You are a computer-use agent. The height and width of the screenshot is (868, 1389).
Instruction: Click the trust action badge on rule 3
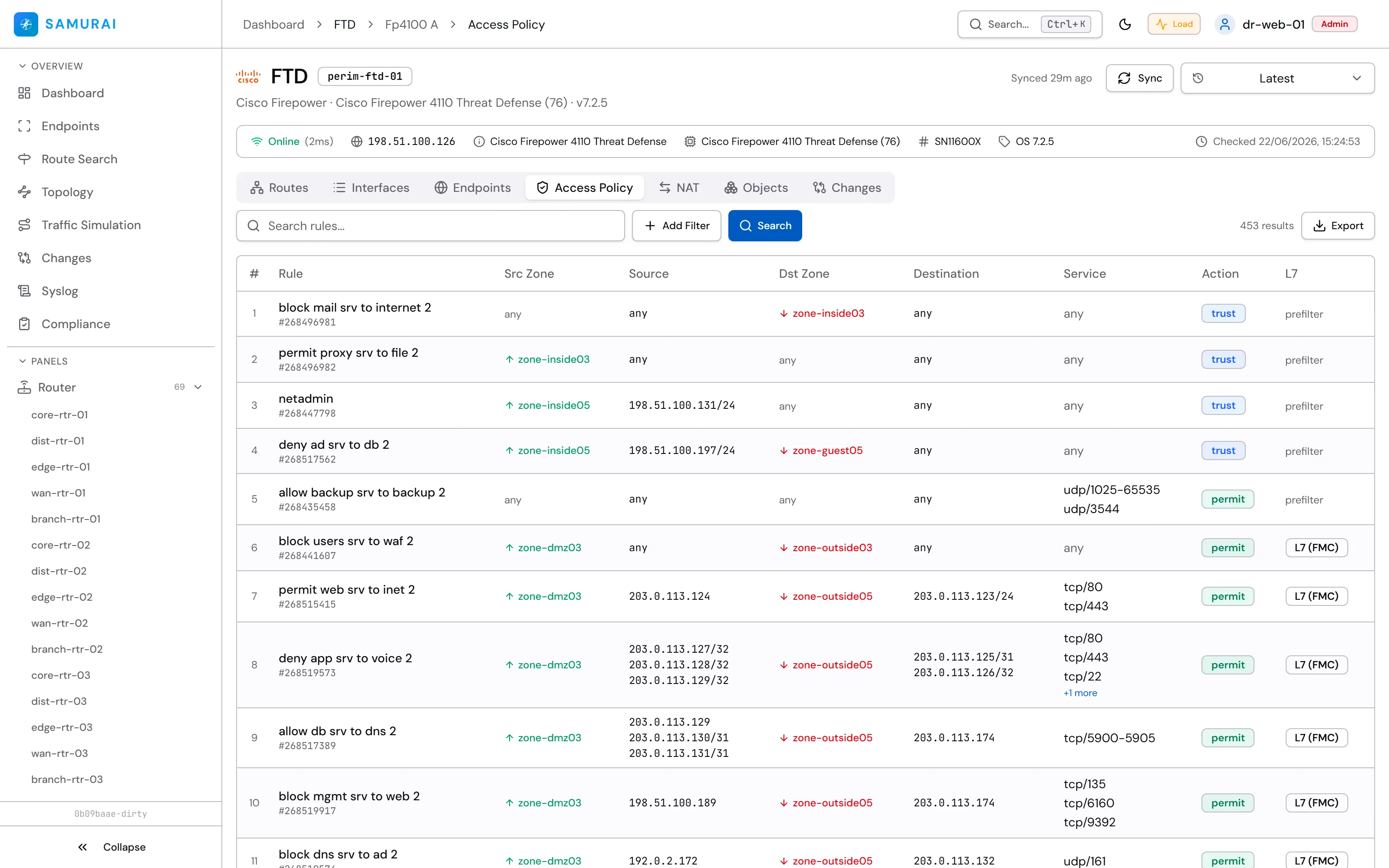point(1223,406)
